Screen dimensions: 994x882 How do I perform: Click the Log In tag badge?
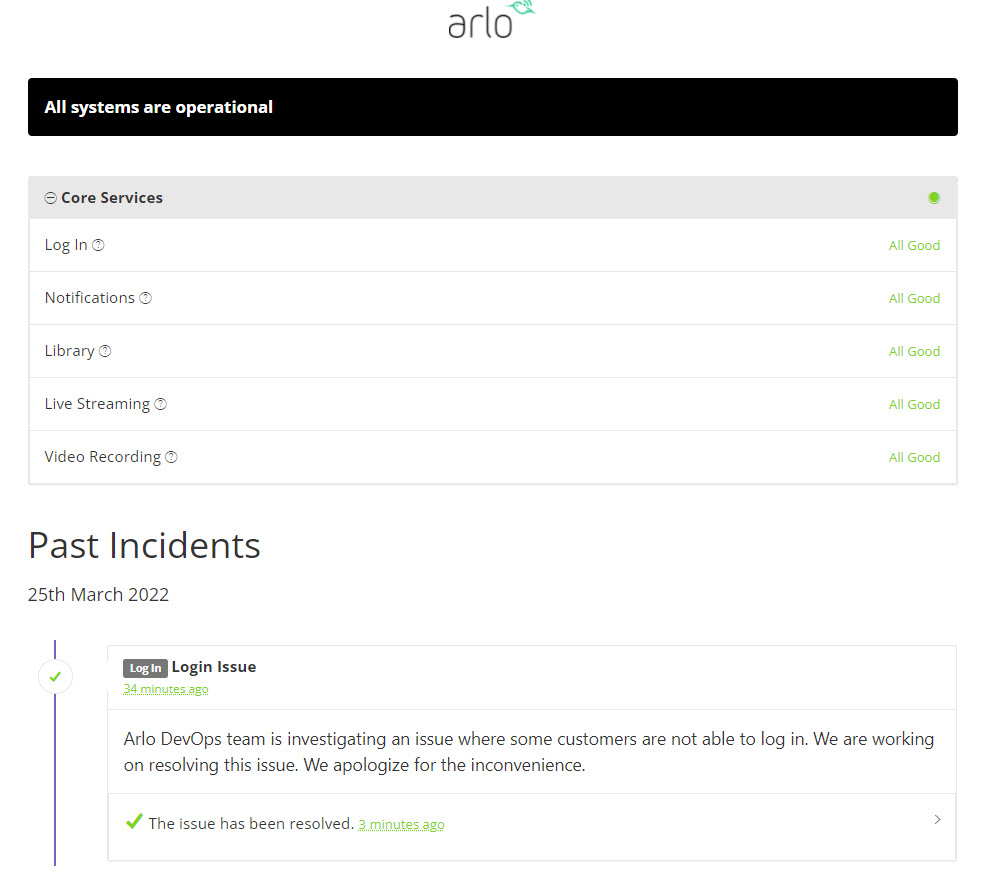145,668
